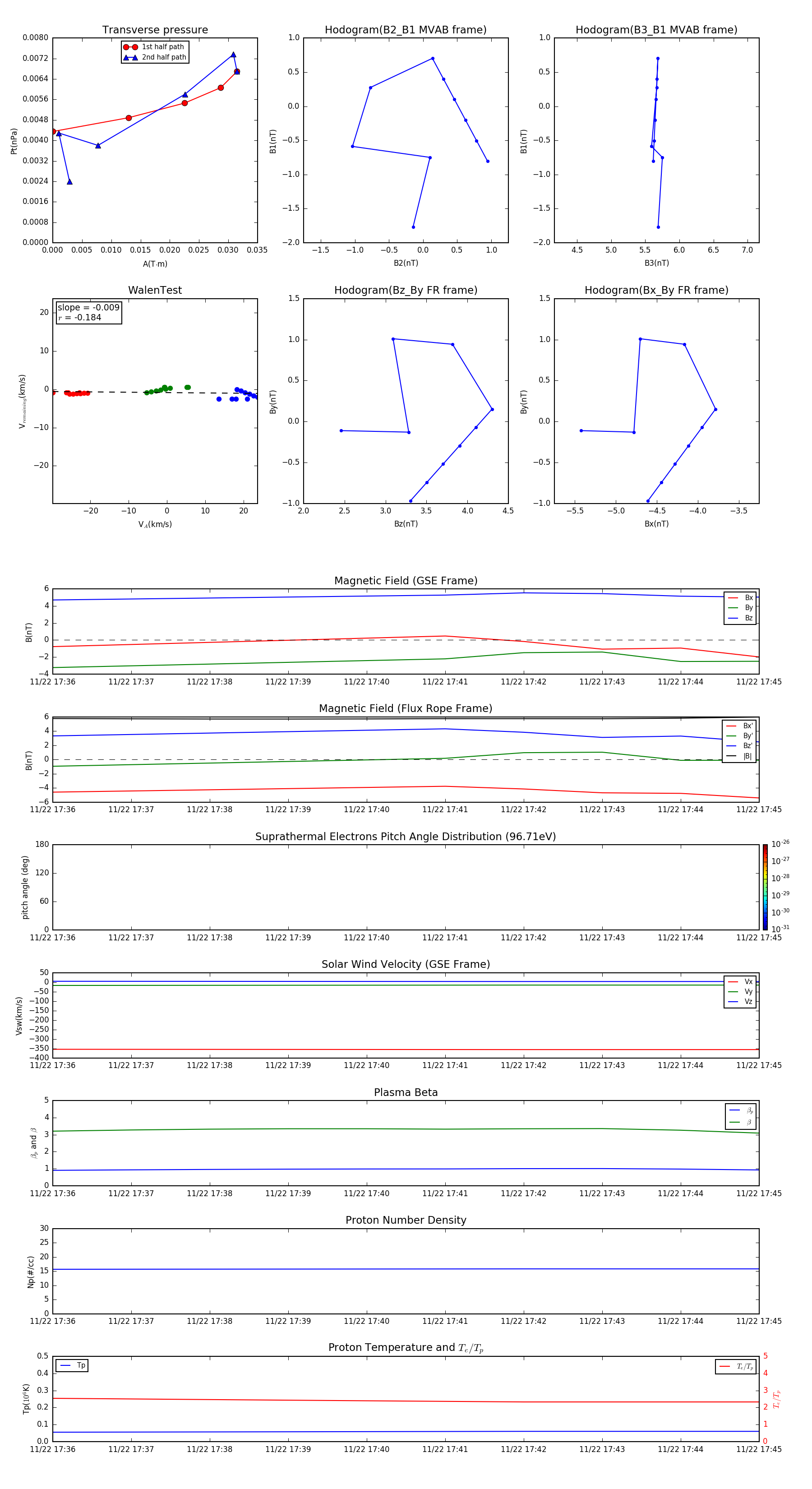Screen dimensions: 812x1489
Task: Select the By' legend entry
Action: click(x=739, y=736)
